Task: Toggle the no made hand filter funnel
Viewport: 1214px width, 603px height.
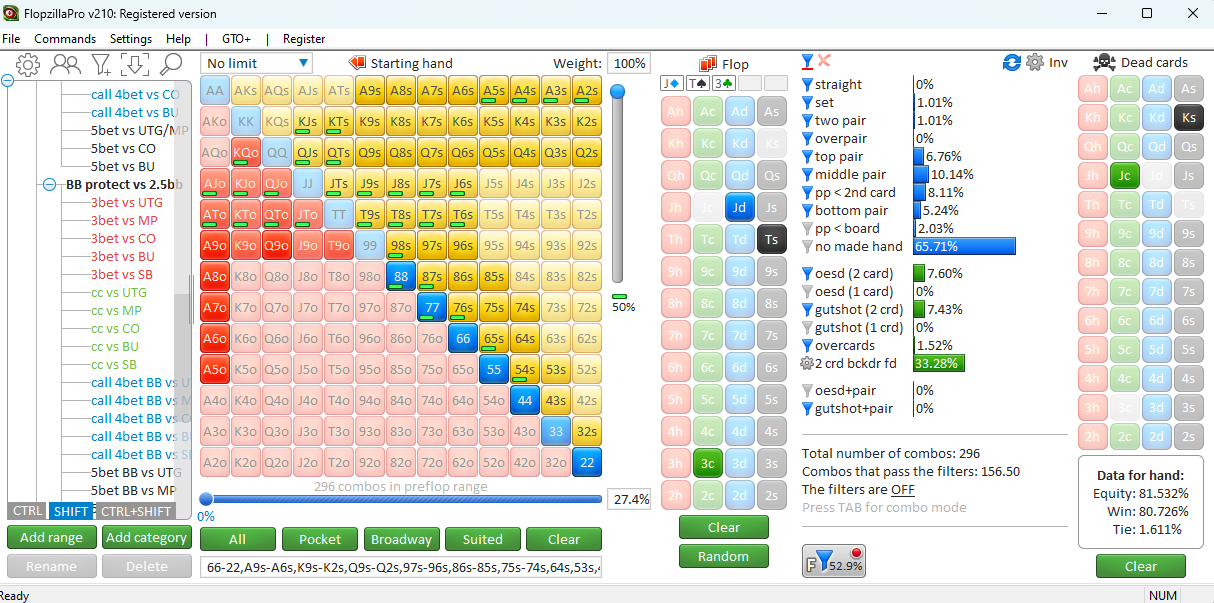Action: point(807,247)
